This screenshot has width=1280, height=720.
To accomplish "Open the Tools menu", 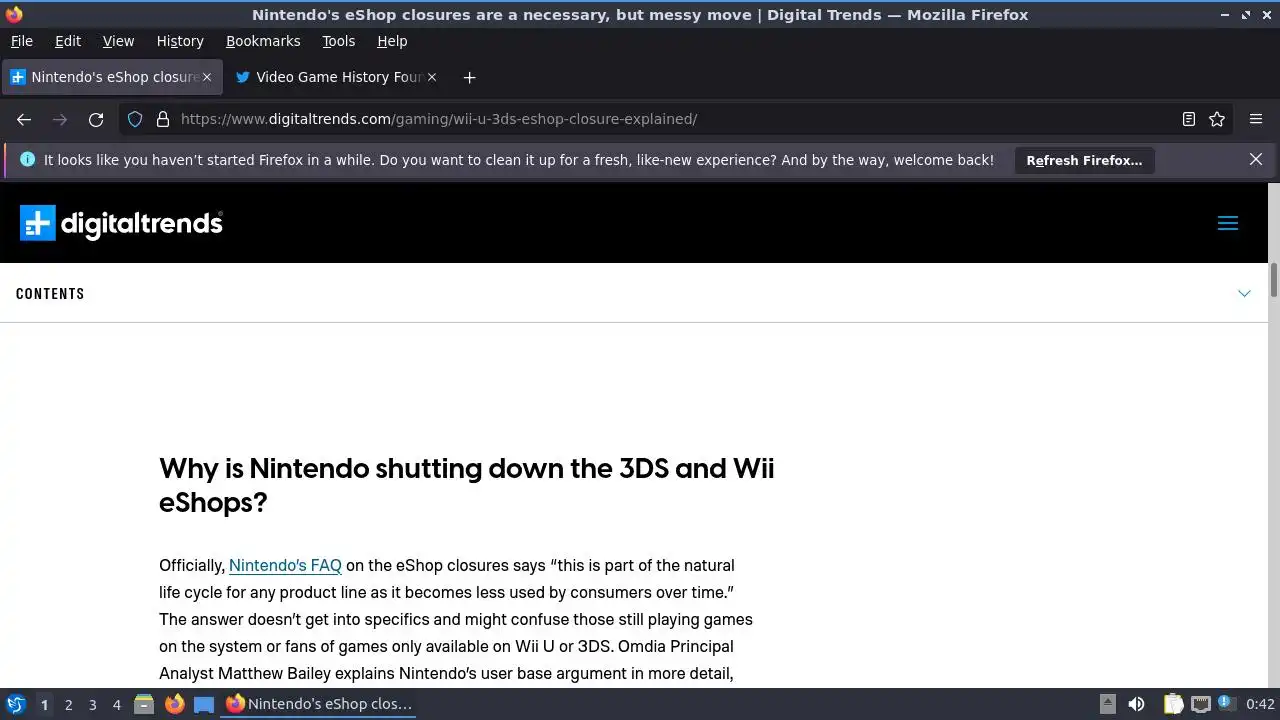I will click(x=338, y=41).
